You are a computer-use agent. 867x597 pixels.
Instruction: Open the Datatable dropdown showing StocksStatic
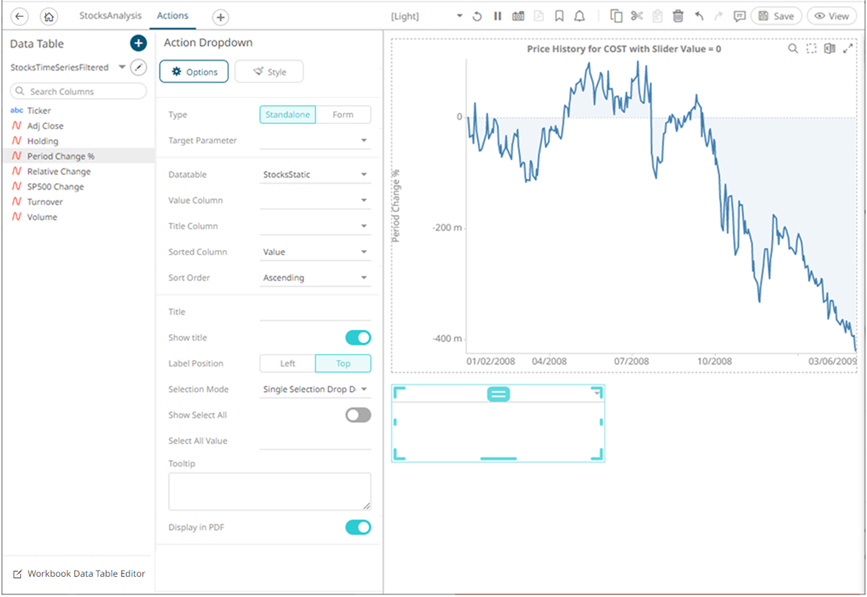tap(314, 175)
